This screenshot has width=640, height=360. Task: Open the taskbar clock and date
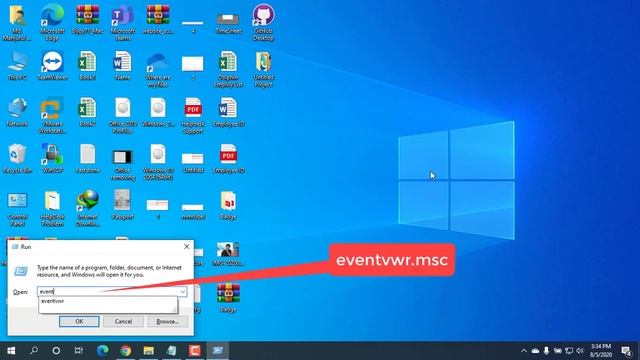601,351
